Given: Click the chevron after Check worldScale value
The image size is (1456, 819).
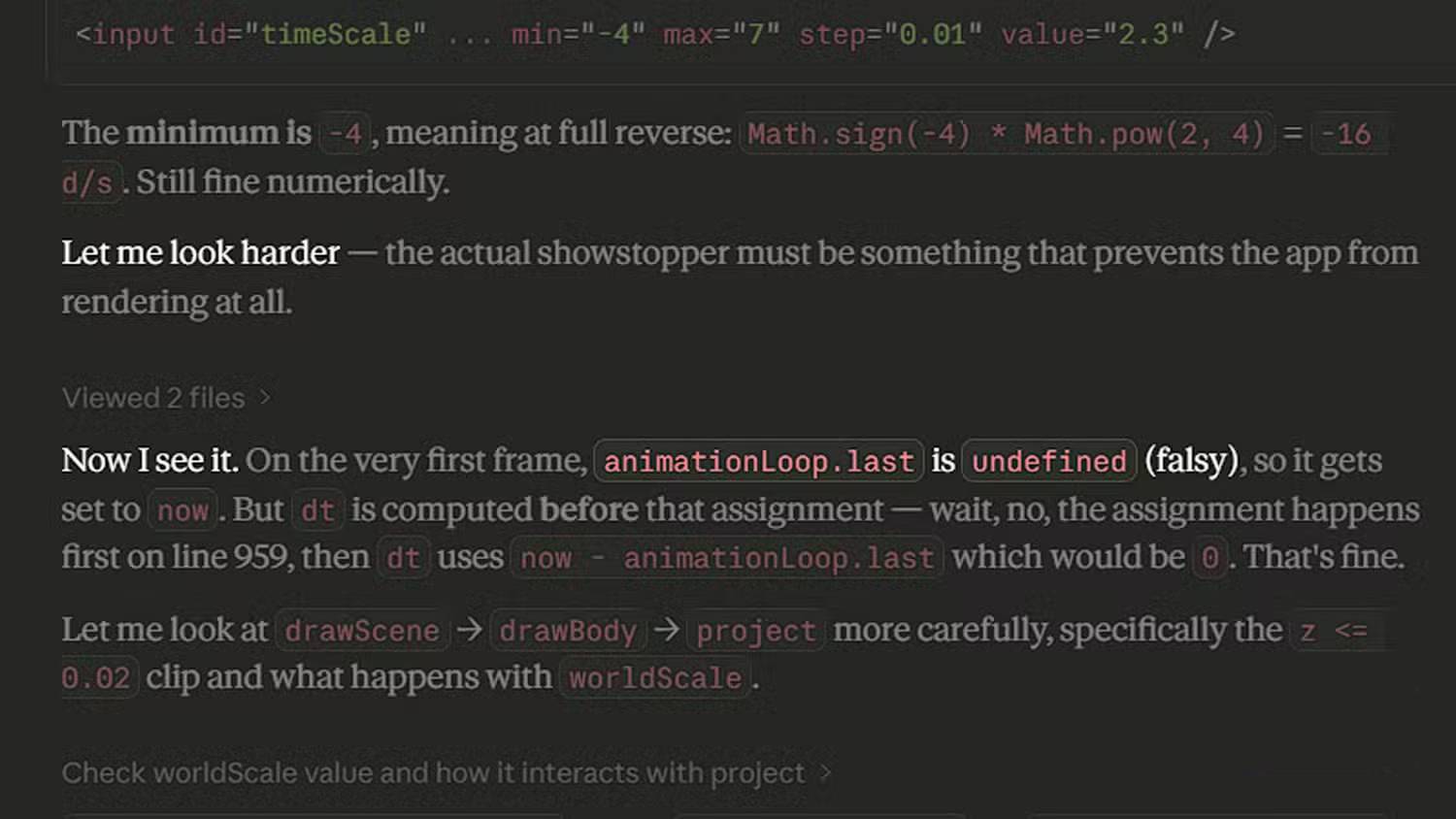Looking at the screenshot, I should coord(825,773).
